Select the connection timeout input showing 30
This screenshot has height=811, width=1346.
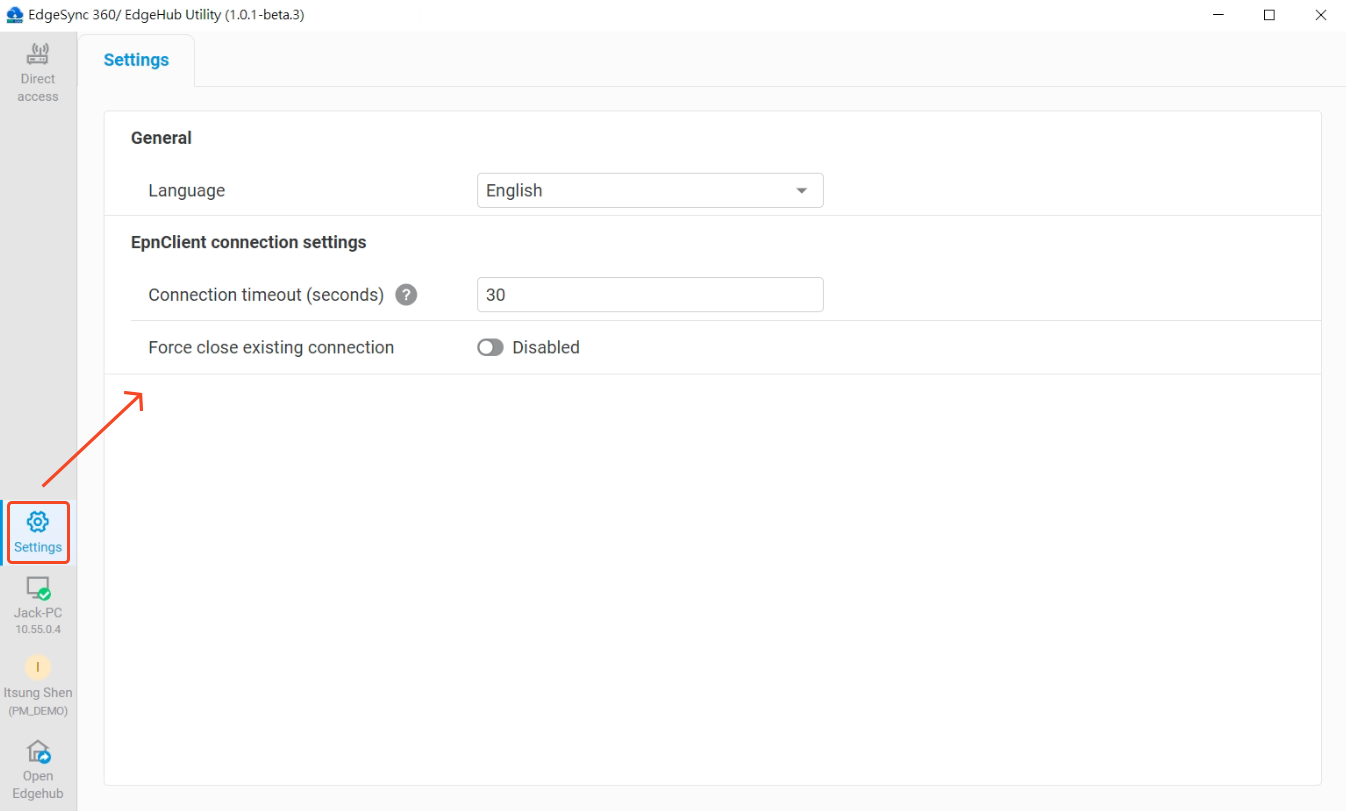[x=650, y=294]
